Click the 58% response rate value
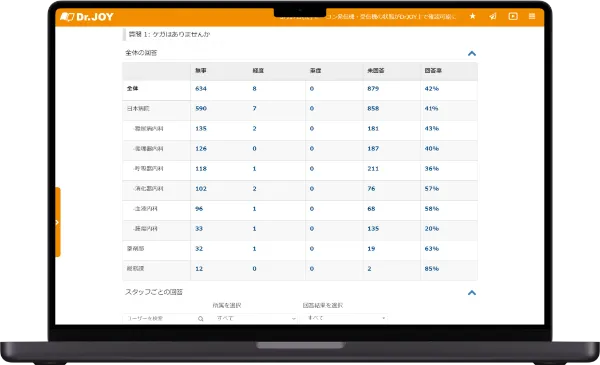 [432, 209]
